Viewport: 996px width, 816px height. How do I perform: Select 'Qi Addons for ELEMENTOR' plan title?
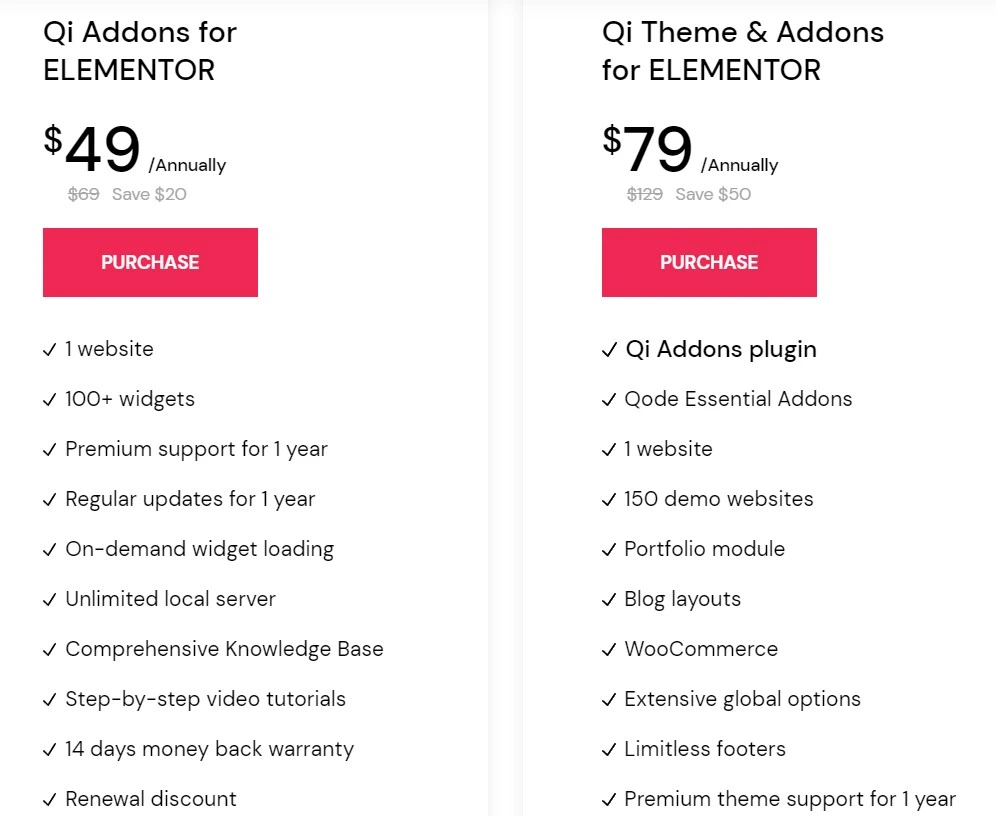pos(140,51)
